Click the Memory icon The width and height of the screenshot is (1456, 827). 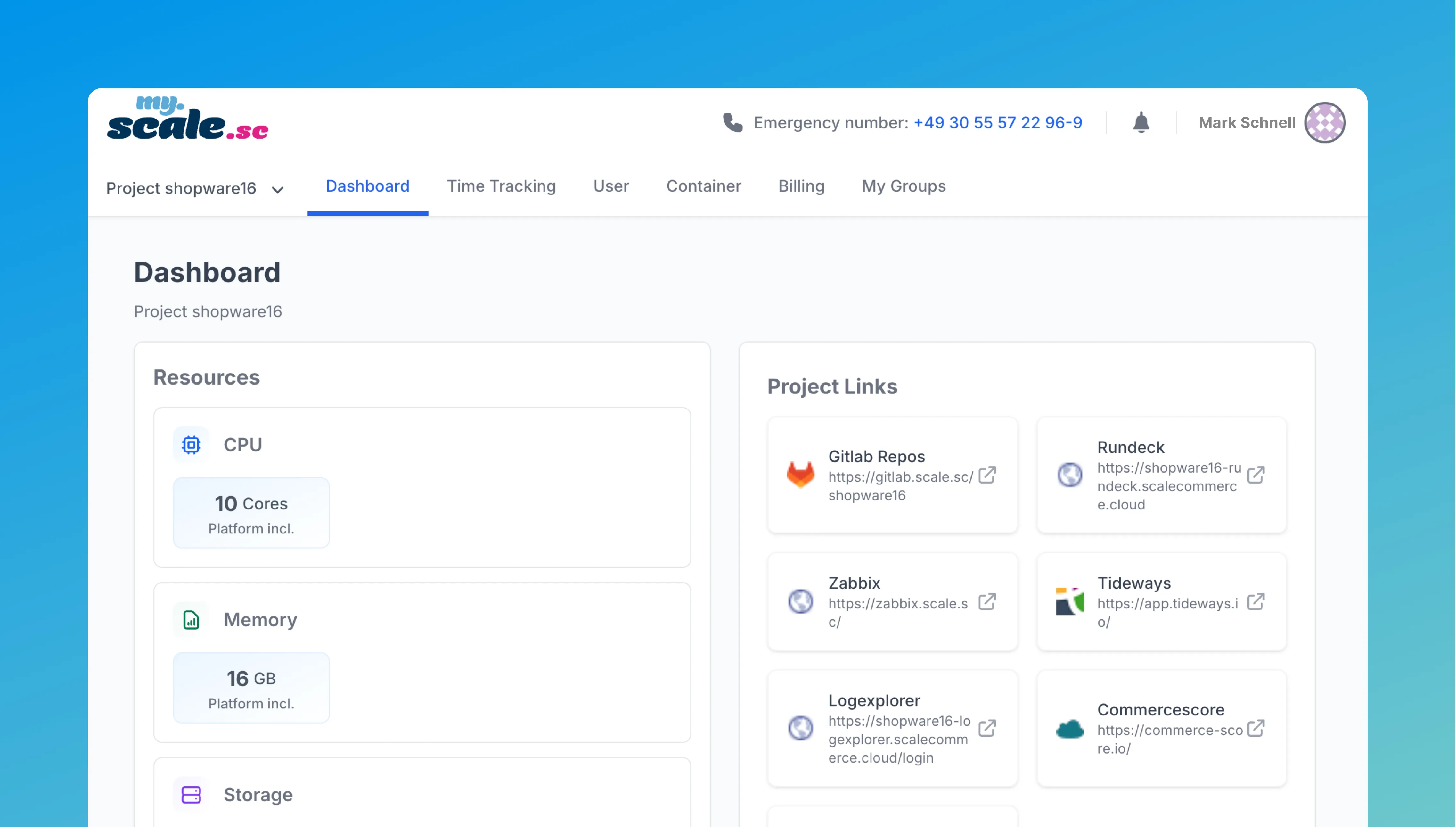click(191, 620)
